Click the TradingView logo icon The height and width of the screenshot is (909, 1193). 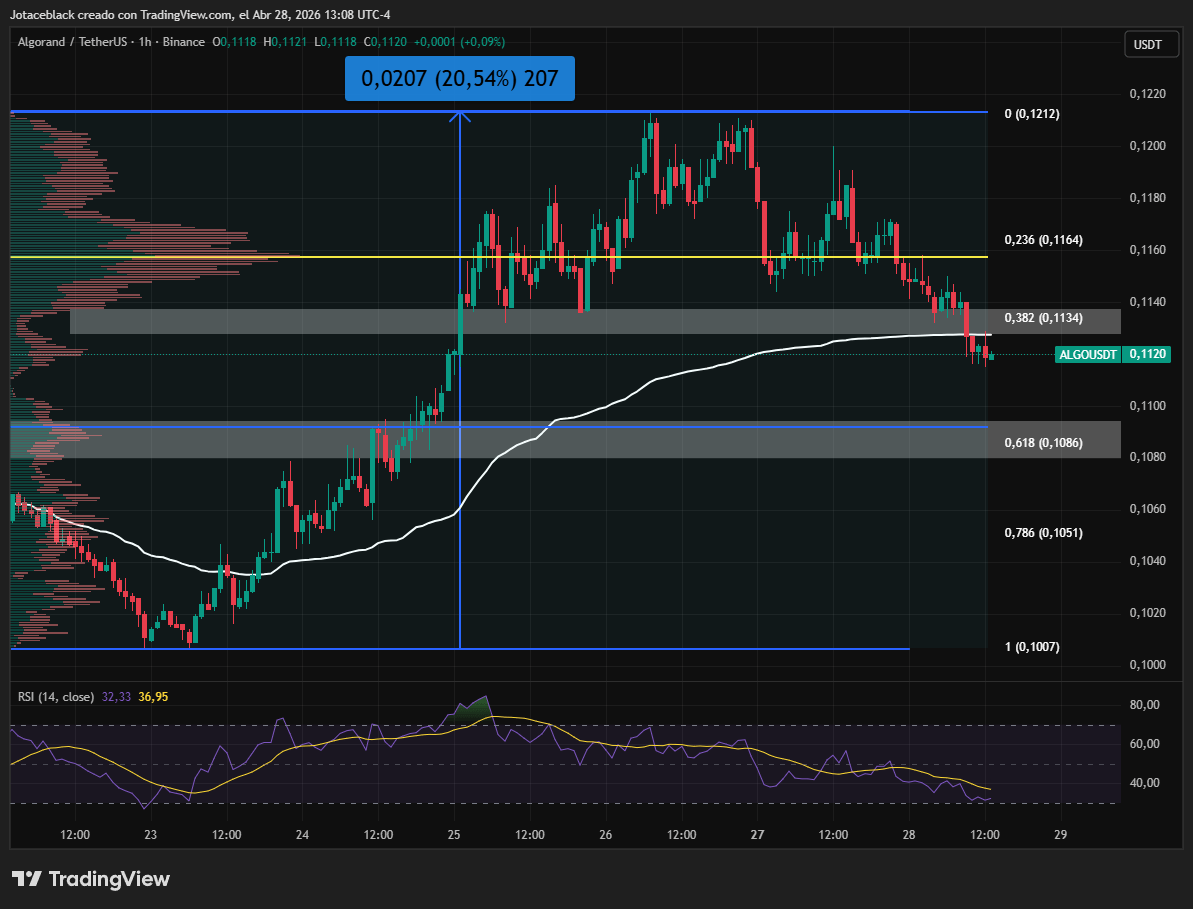(x=27, y=879)
